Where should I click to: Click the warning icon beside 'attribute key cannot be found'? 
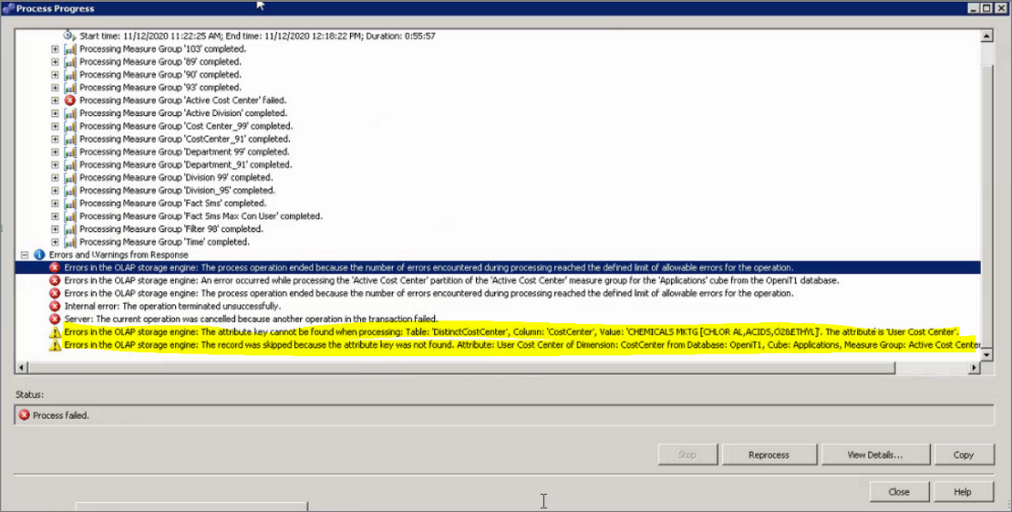click(55, 332)
